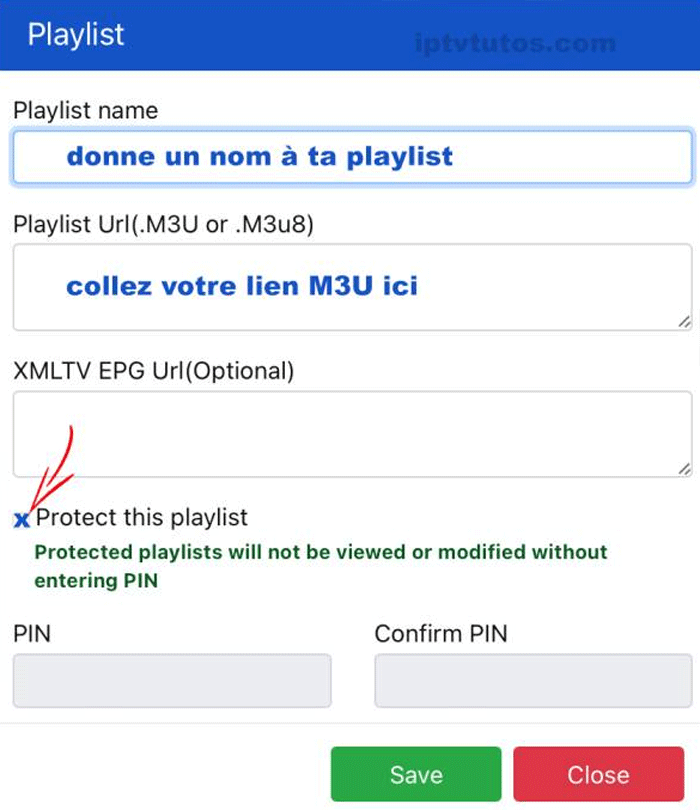Screen dimensions: 700x810
Task: Grab the resize handle of Playlist Url box
Action: (x=685, y=322)
